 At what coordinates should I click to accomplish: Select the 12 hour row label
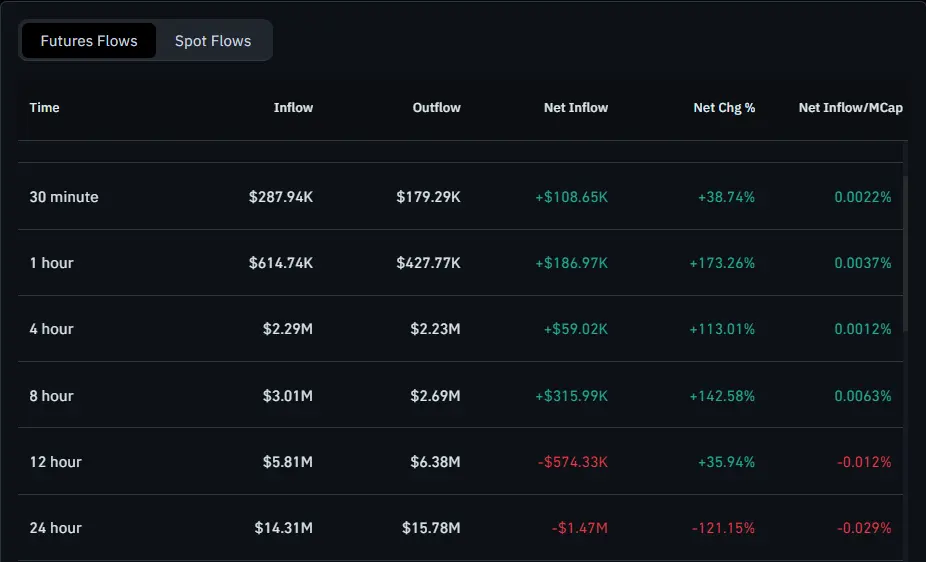[56, 462]
